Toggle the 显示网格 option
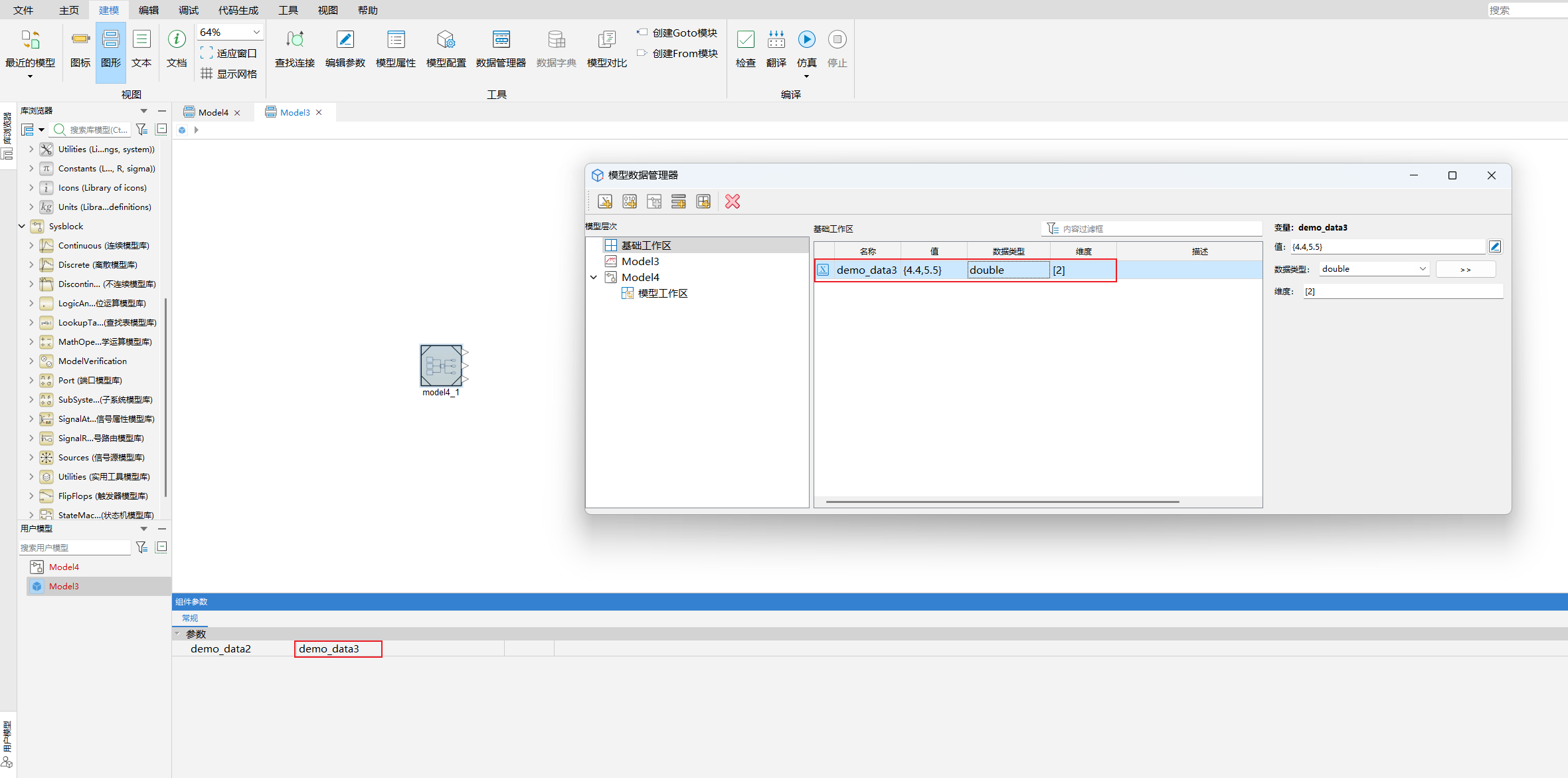The height and width of the screenshot is (778, 1568). [x=229, y=74]
